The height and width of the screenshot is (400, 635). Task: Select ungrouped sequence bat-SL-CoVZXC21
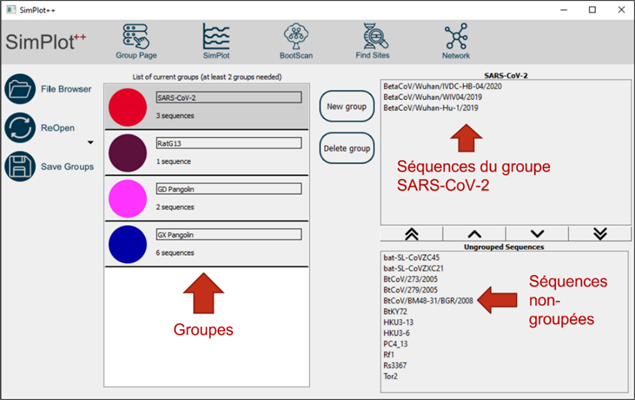point(413,268)
